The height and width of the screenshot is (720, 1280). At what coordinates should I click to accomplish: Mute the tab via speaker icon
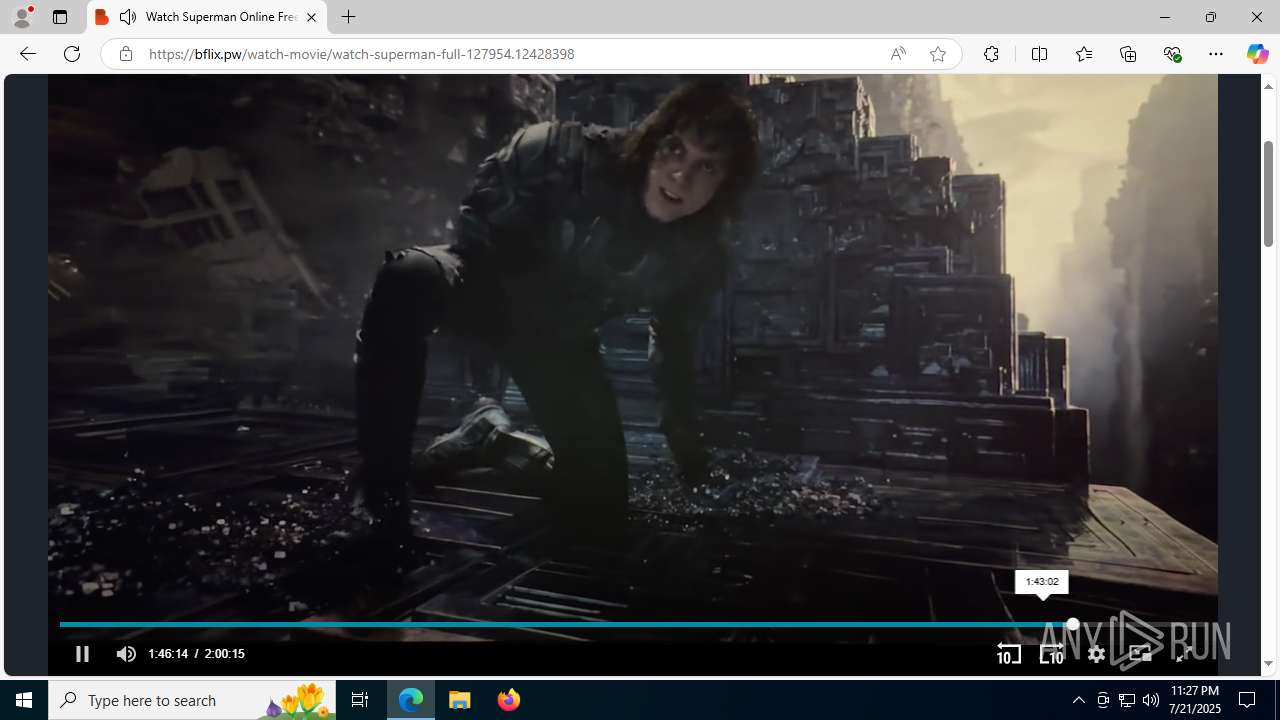point(127,17)
